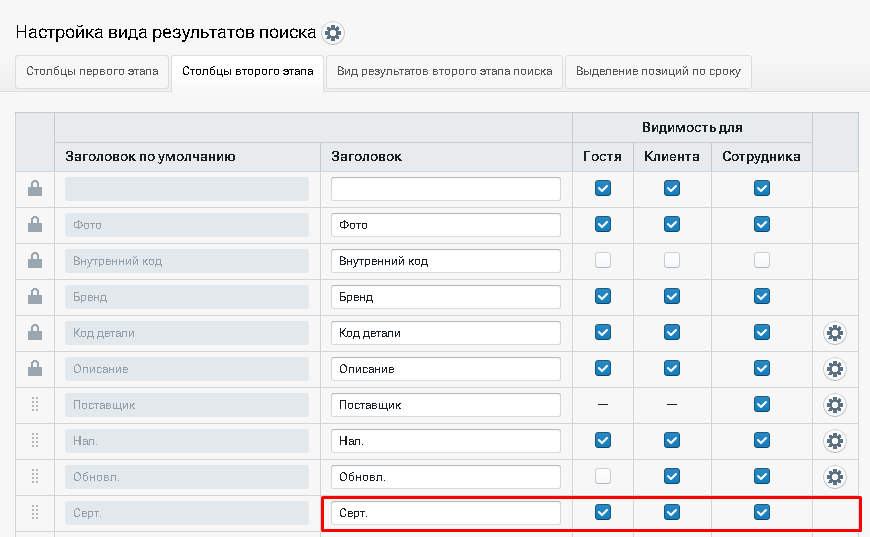Click drag handle on Поставщик row

click(35, 404)
